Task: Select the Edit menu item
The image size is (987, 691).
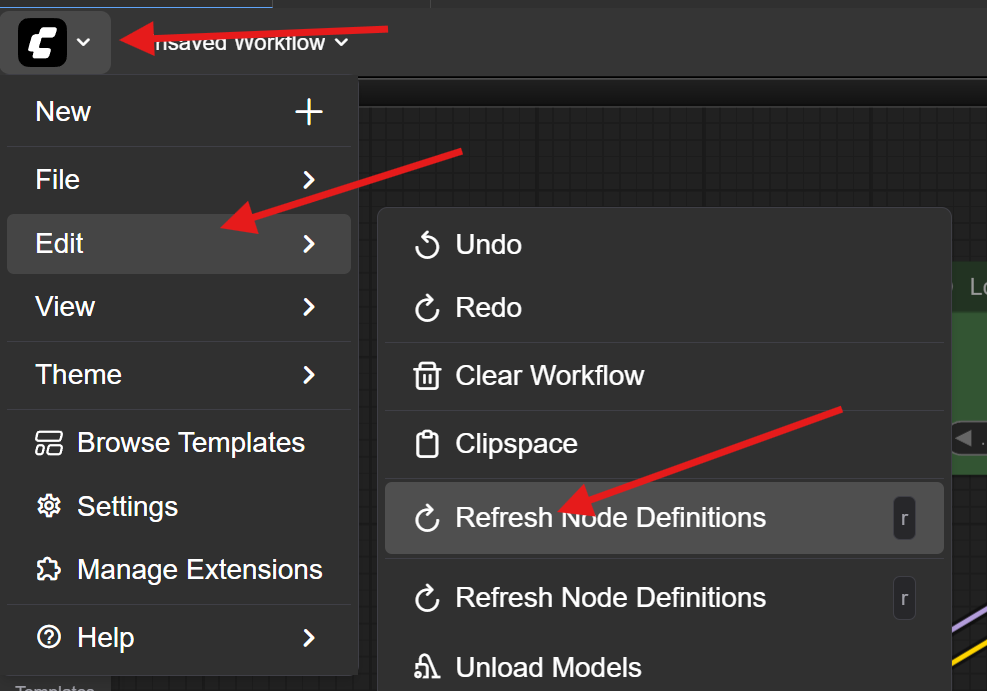Action: (60, 244)
